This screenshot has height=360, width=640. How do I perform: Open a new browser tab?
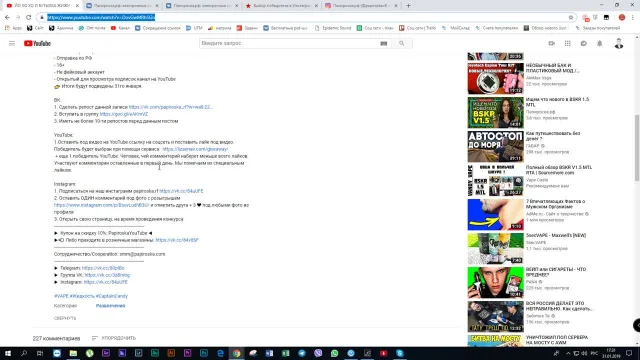(408, 6)
